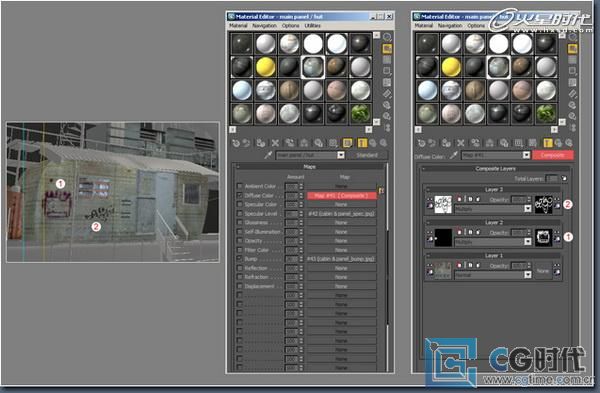
Task: Open Layer 2 blend mode dropdown
Action: pyautogui.click(x=528, y=242)
